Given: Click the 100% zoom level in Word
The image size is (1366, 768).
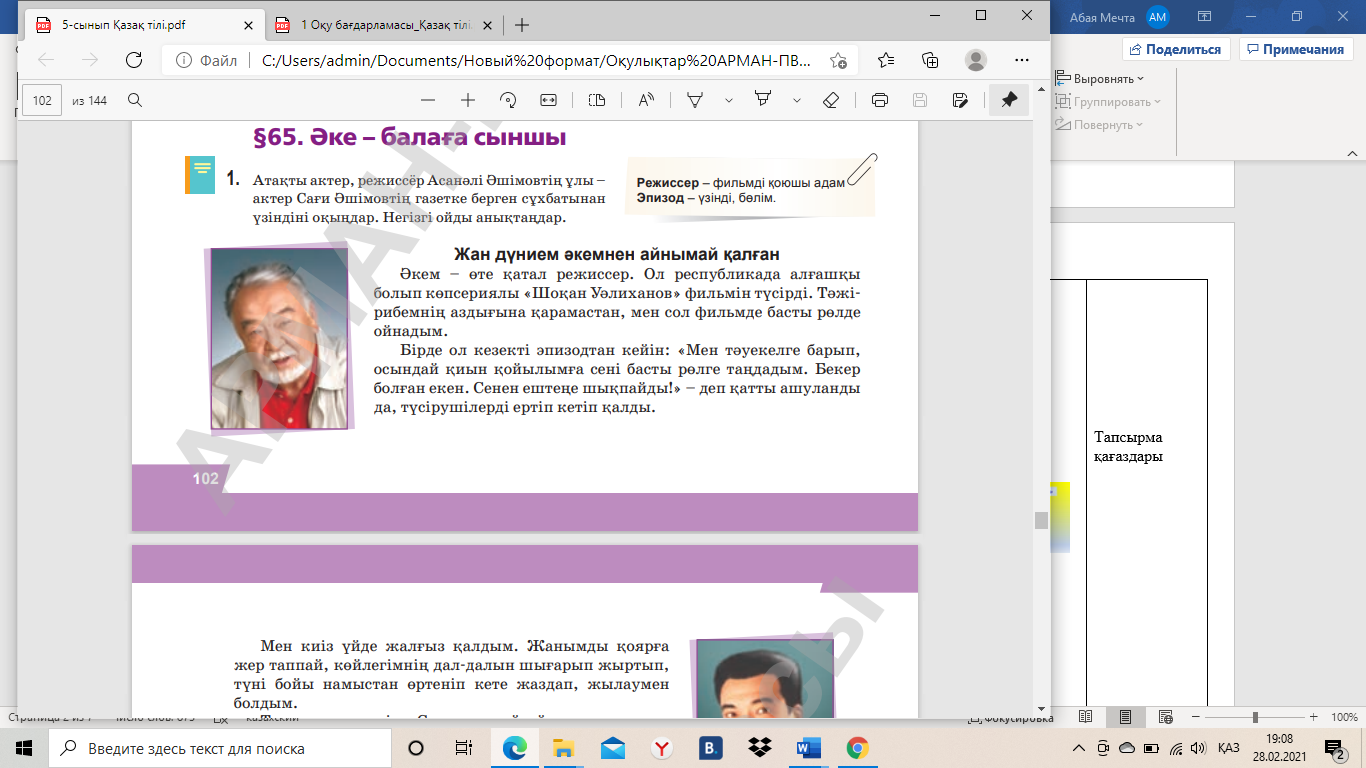Looking at the screenshot, I should click(1343, 717).
